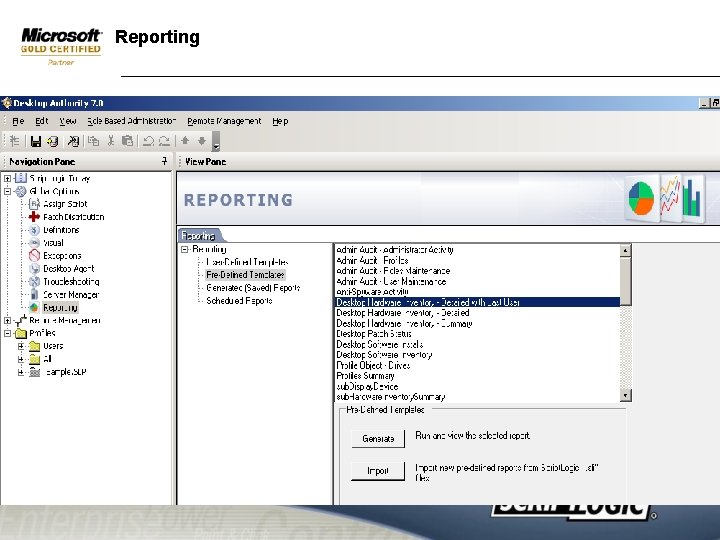Click the Assign Script icon
The height and width of the screenshot is (540, 720).
[34, 204]
